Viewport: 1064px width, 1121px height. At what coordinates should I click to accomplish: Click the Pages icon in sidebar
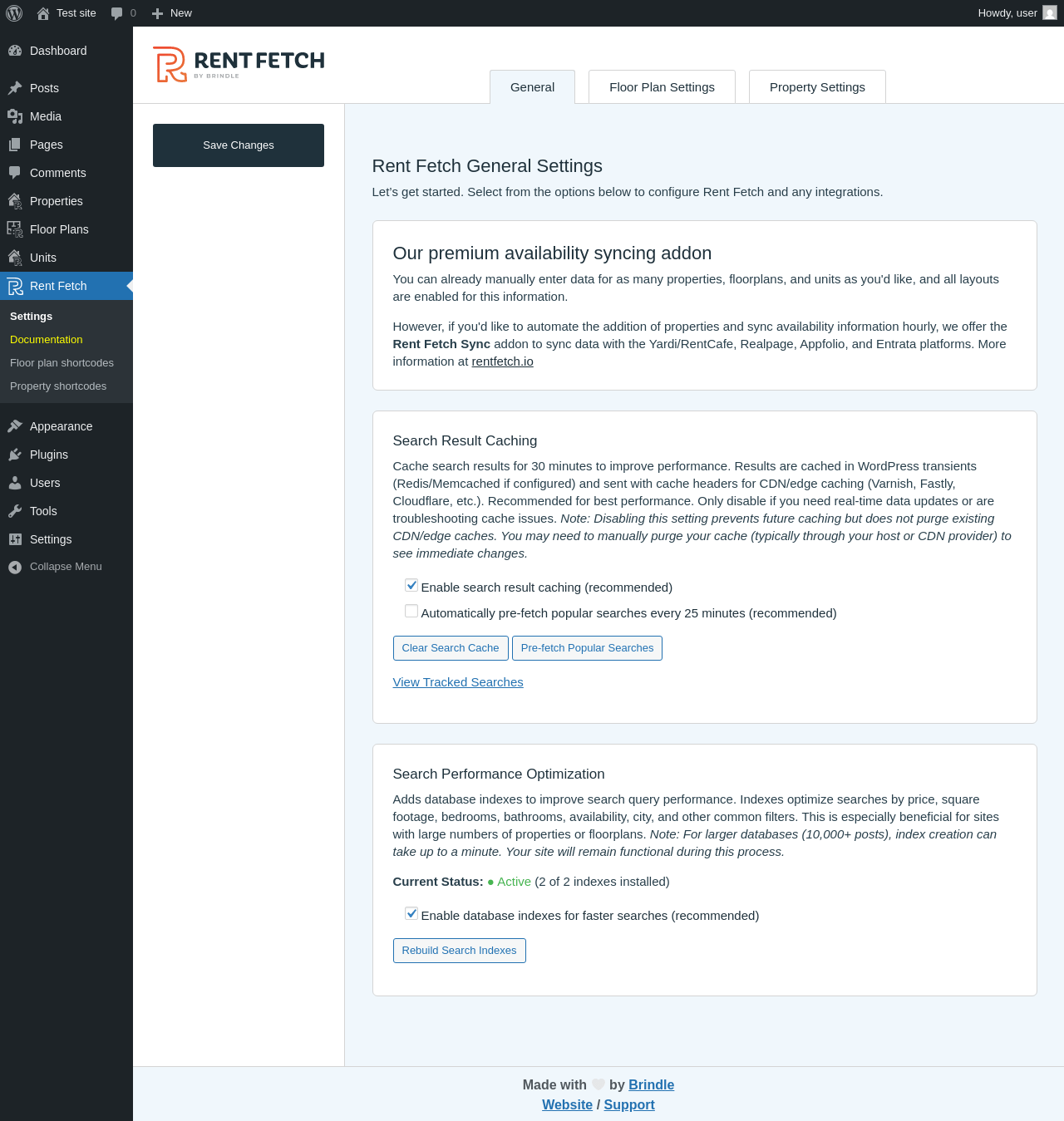[15, 145]
